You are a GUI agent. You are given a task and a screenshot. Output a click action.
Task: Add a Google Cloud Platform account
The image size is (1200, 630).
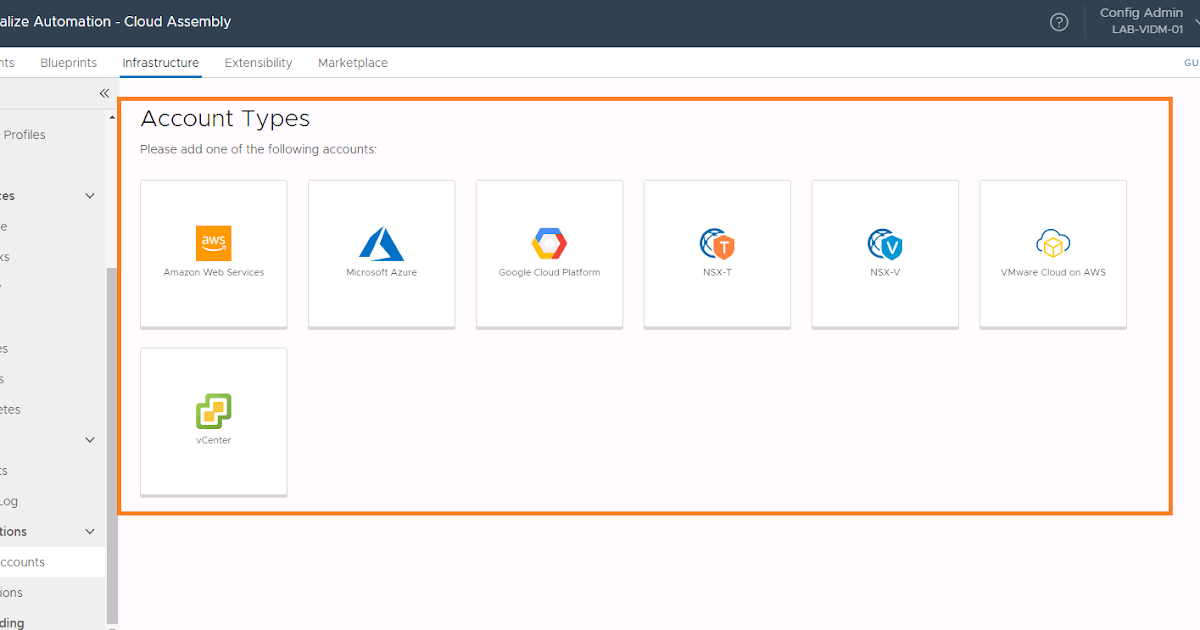(549, 253)
